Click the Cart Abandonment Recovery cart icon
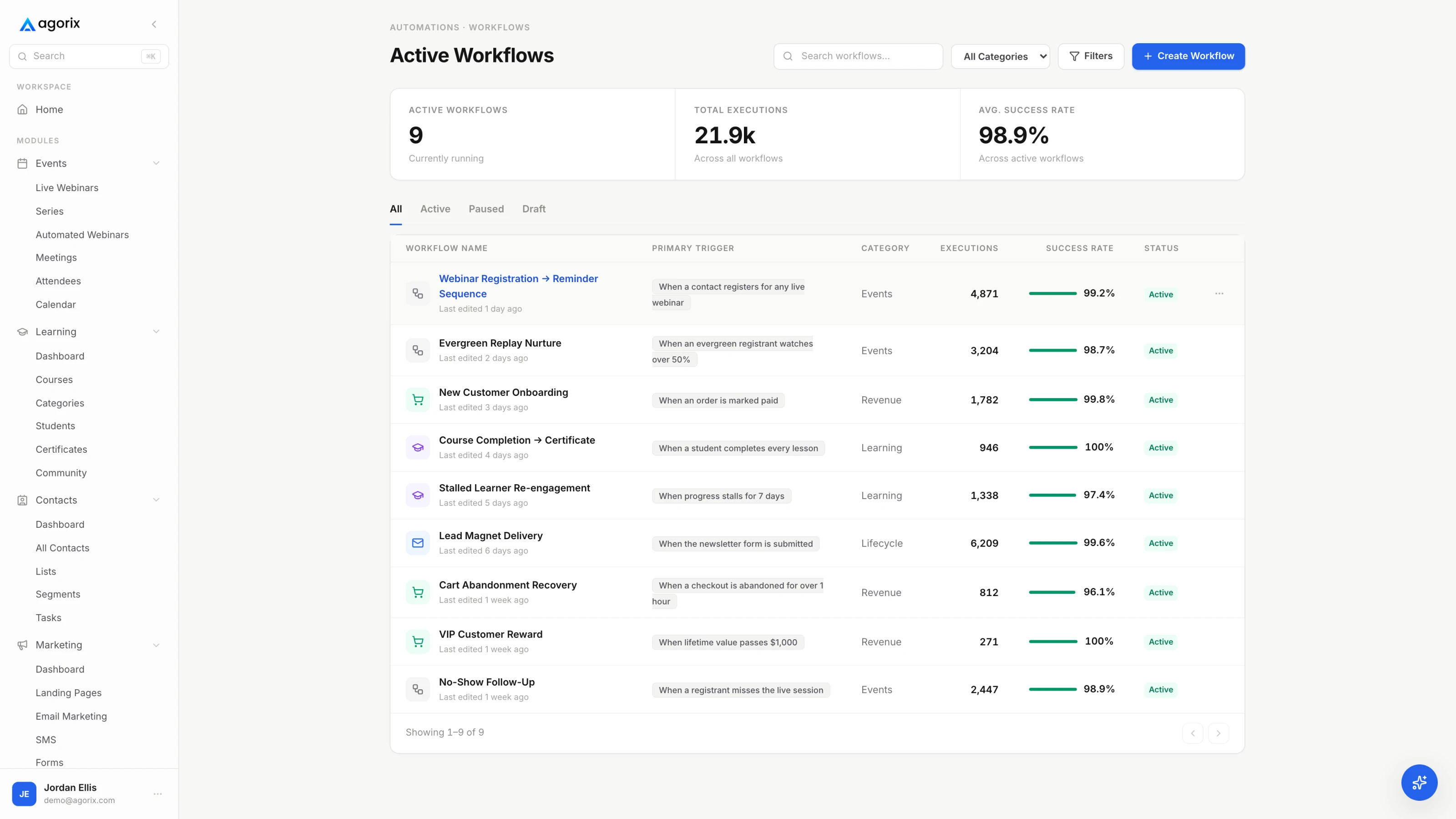Screen dimensions: 1456x819 coord(418,592)
